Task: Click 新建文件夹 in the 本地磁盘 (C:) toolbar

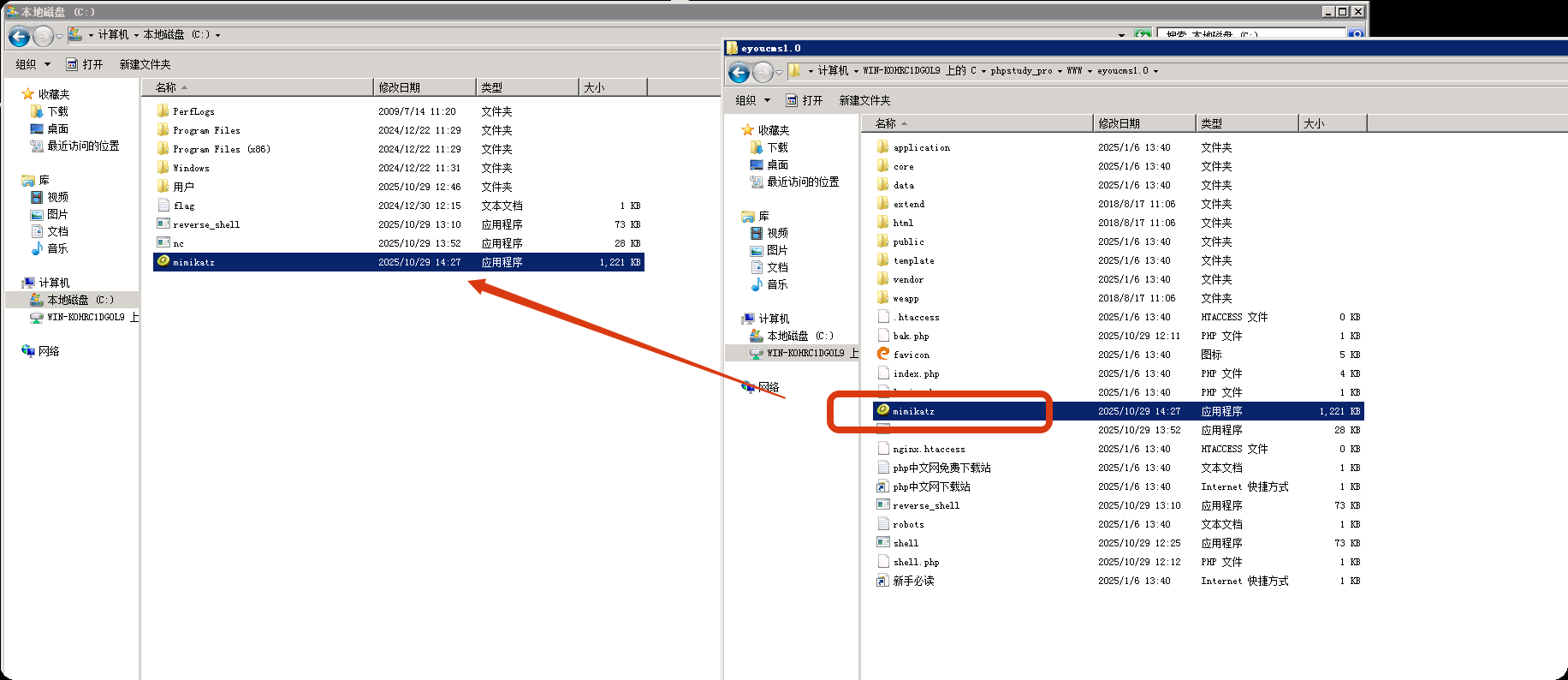Action: (x=145, y=64)
